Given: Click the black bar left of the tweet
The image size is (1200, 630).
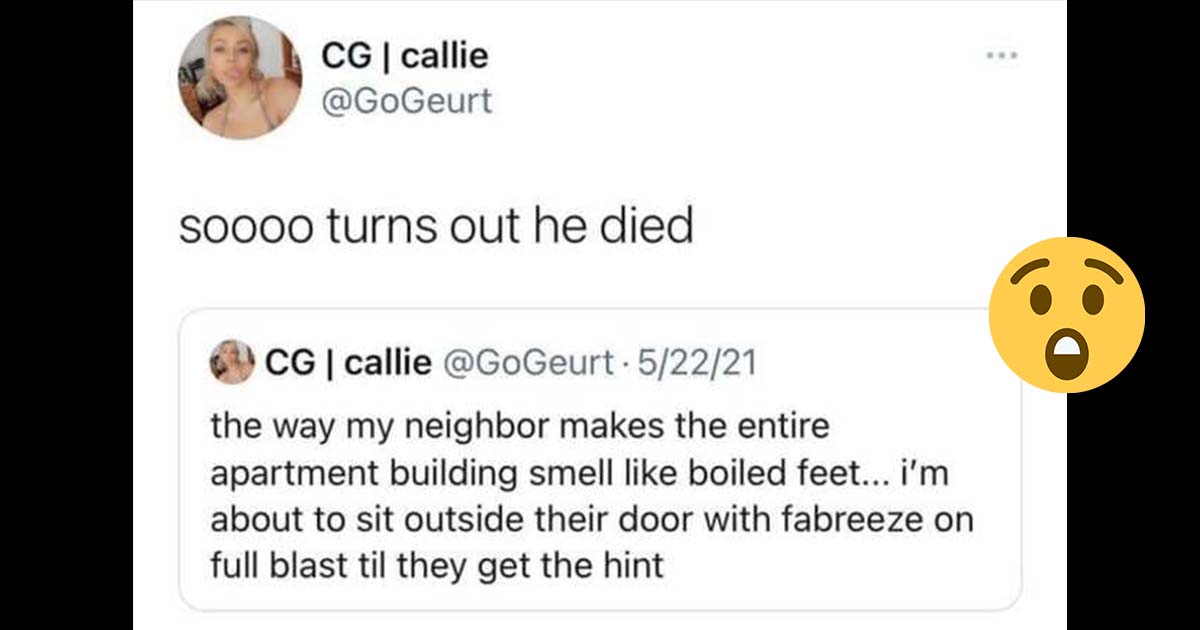Looking at the screenshot, I should point(66,315).
